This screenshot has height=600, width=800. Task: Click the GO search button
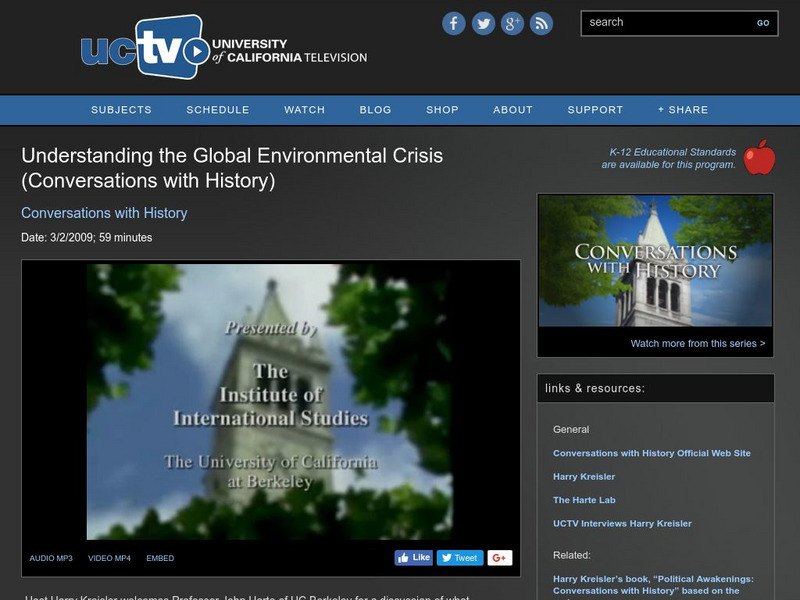(763, 23)
